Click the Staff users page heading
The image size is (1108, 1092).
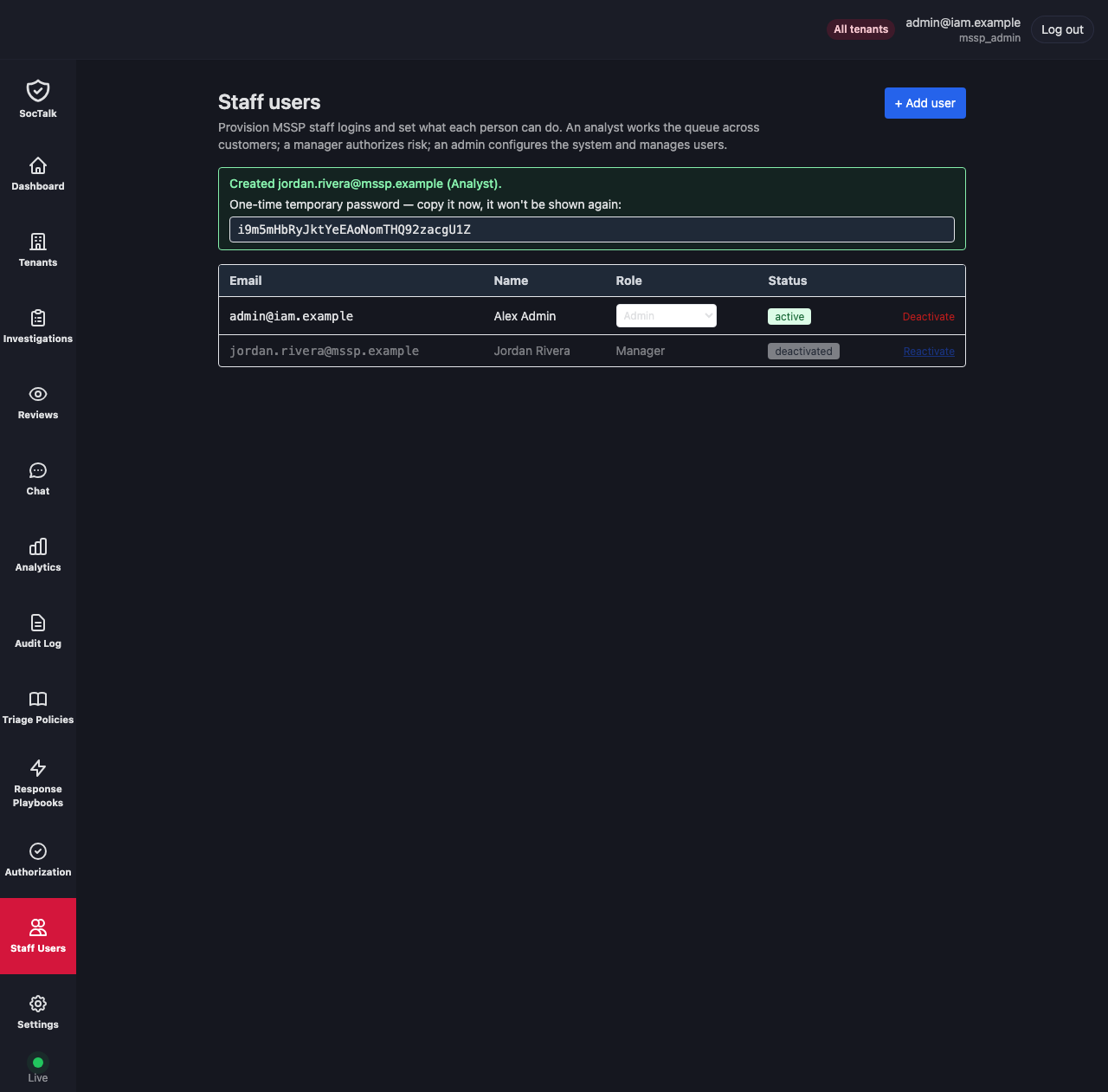click(x=269, y=102)
